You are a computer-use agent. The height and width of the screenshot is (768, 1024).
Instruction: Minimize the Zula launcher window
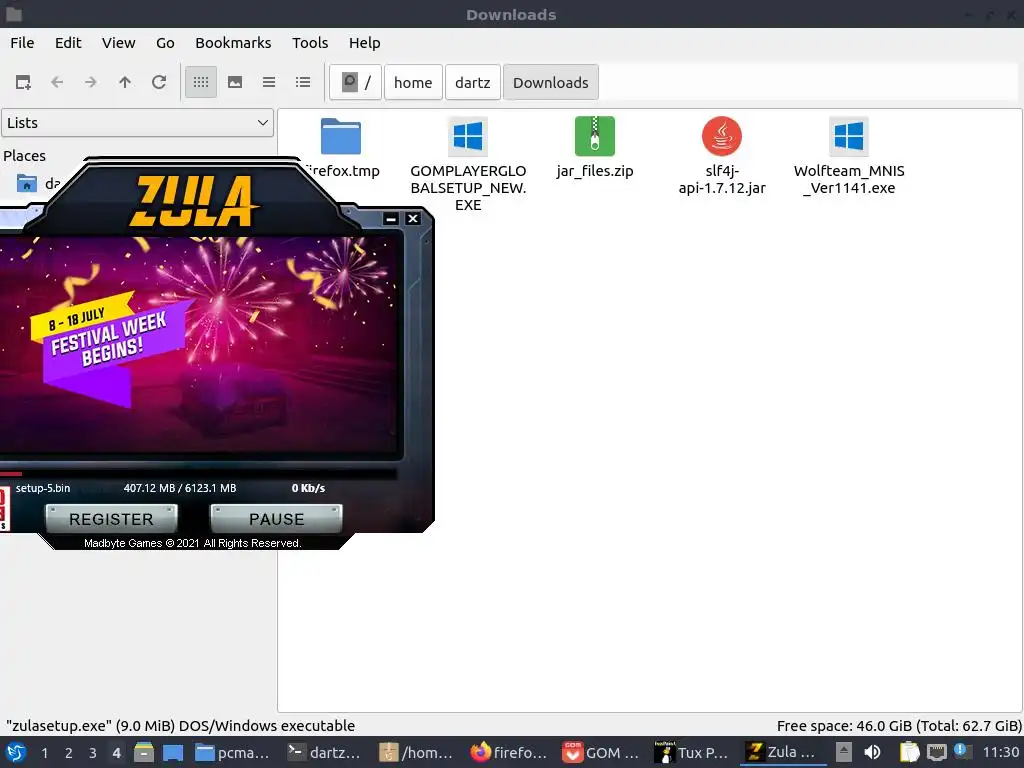[x=391, y=219]
